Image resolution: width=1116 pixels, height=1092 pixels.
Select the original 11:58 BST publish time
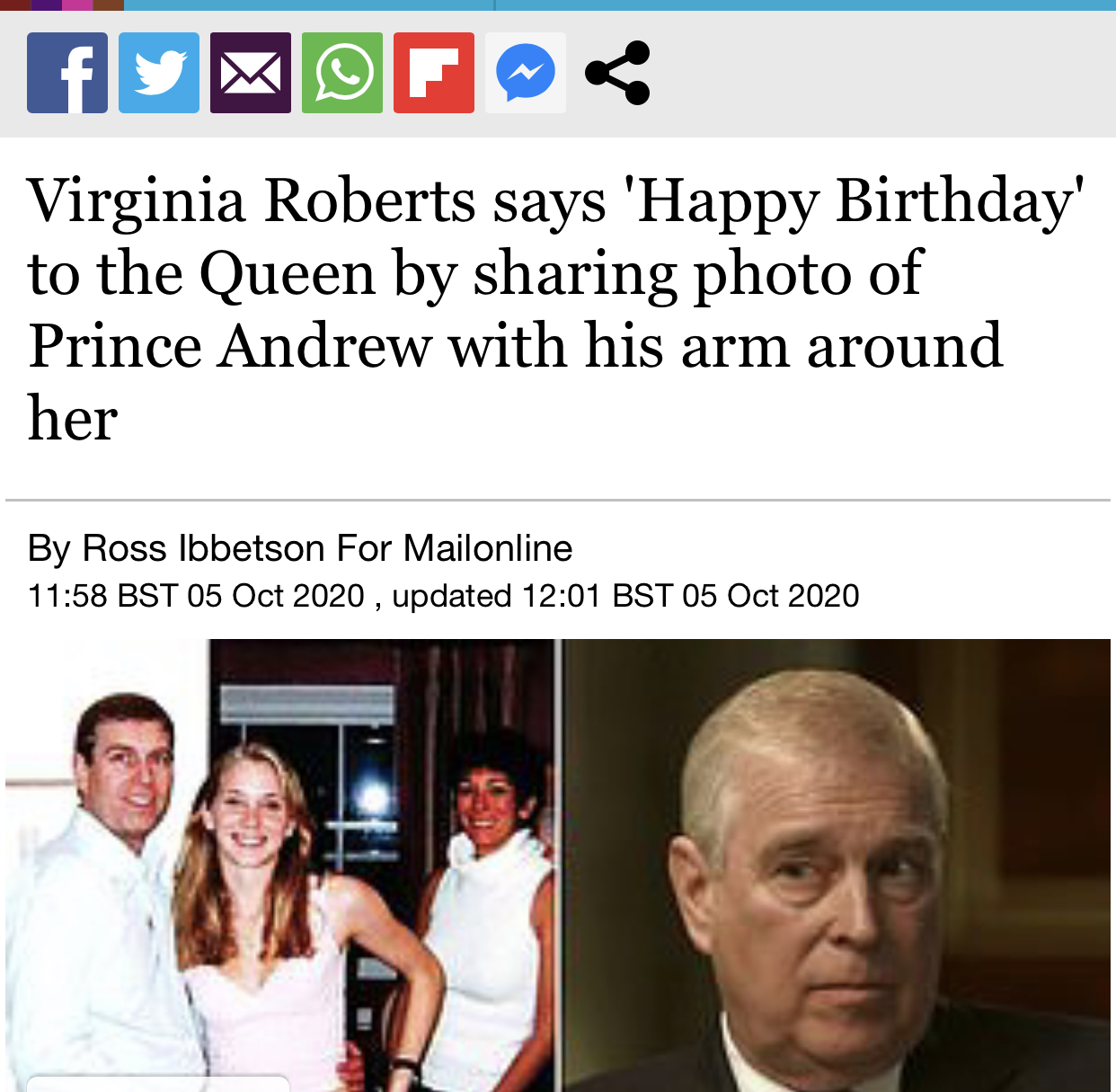pyautogui.click(x=196, y=596)
